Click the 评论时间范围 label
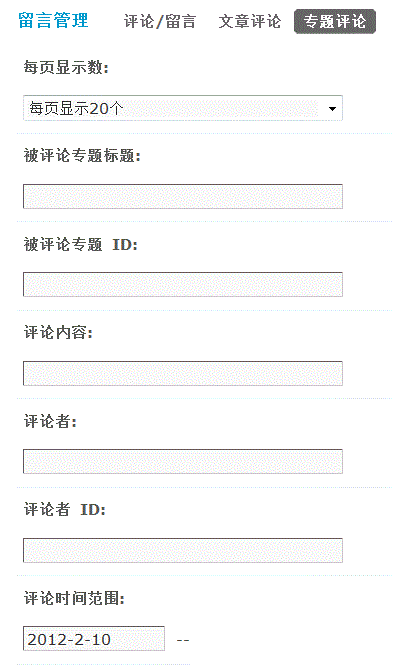 [x=74, y=598]
